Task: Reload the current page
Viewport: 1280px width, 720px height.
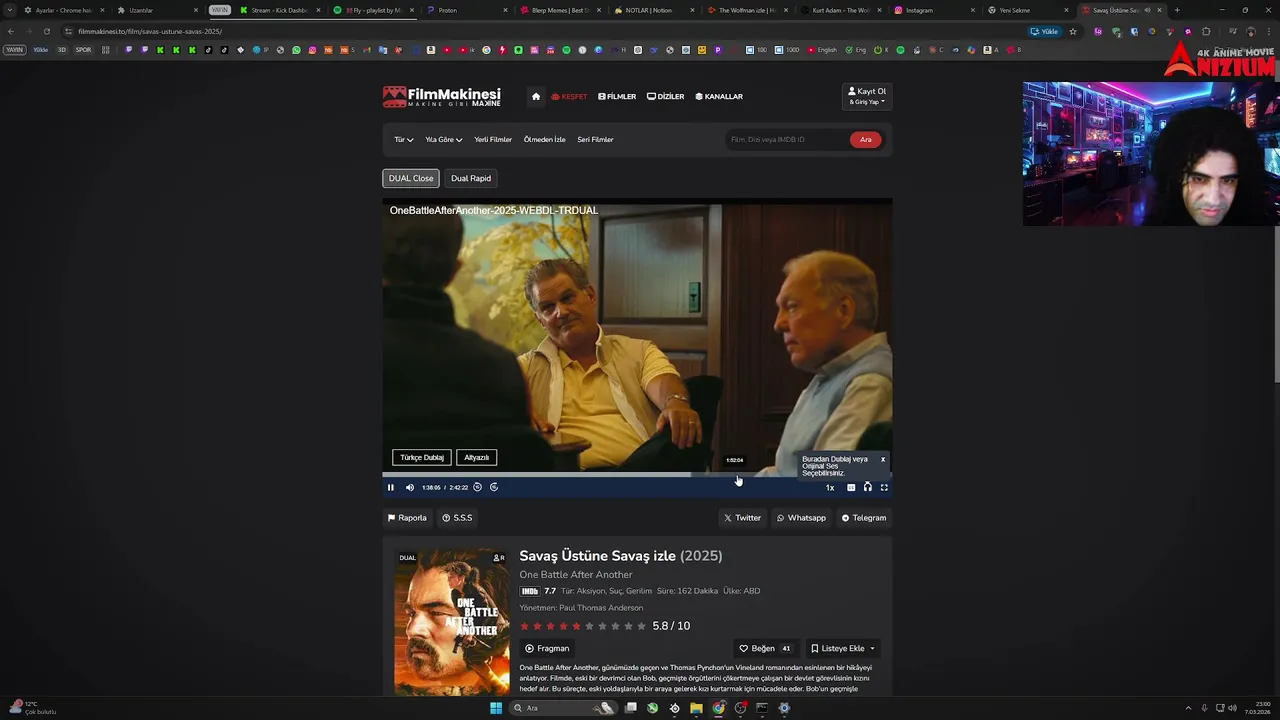Action: [46, 31]
